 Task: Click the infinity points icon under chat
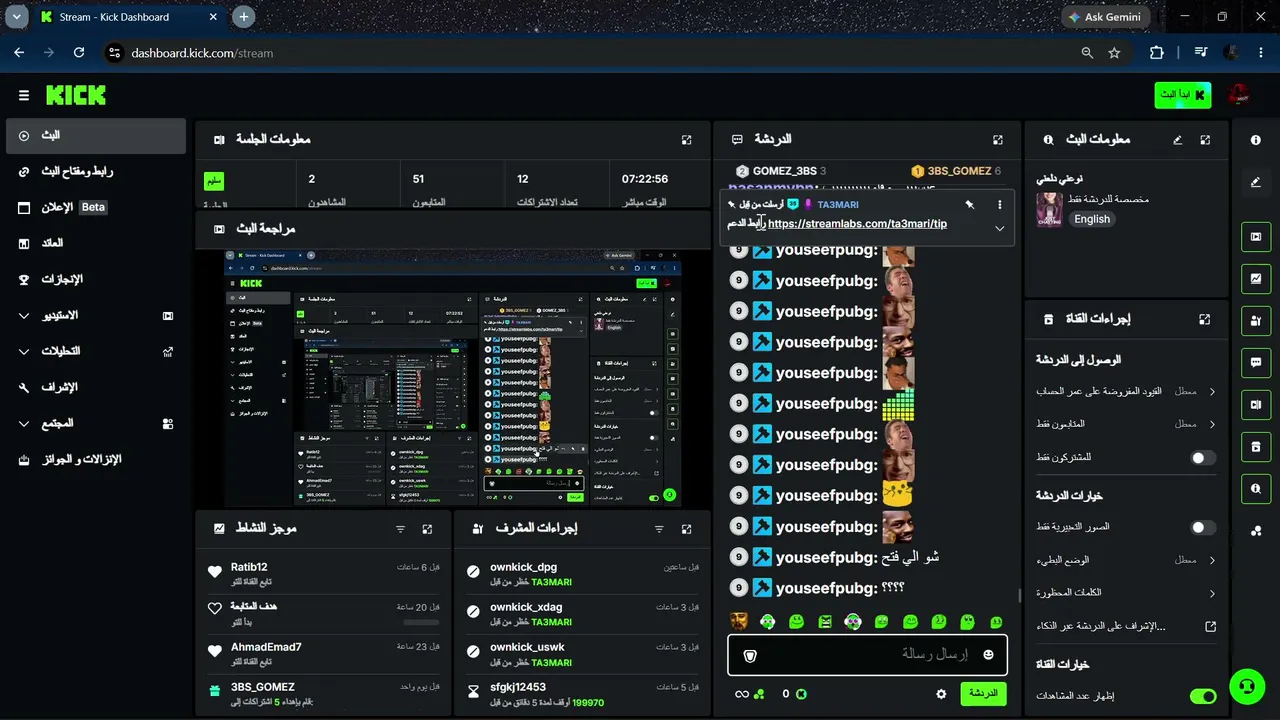(x=742, y=694)
